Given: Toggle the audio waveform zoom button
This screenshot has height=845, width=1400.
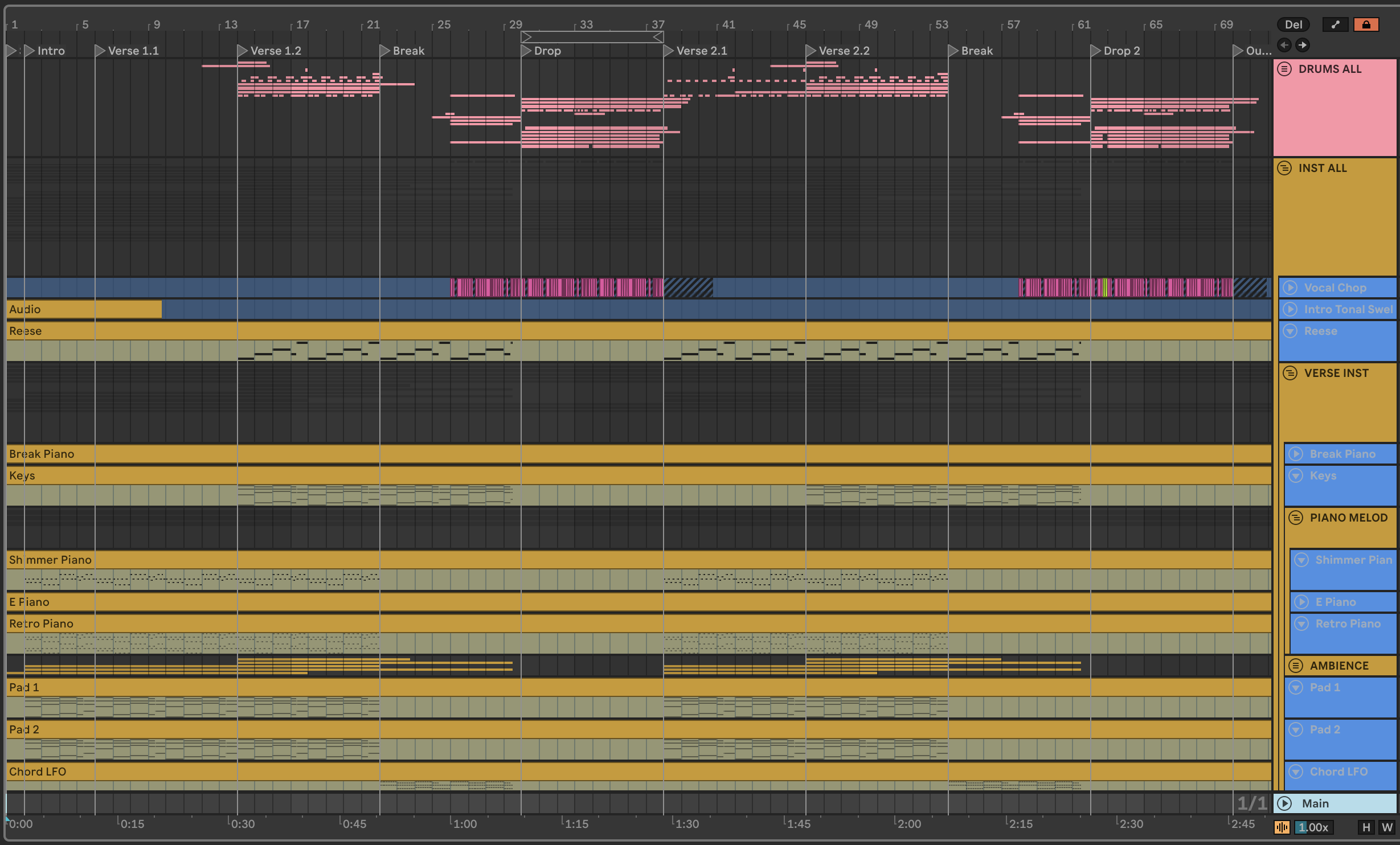Looking at the screenshot, I should pyautogui.click(x=1282, y=827).
